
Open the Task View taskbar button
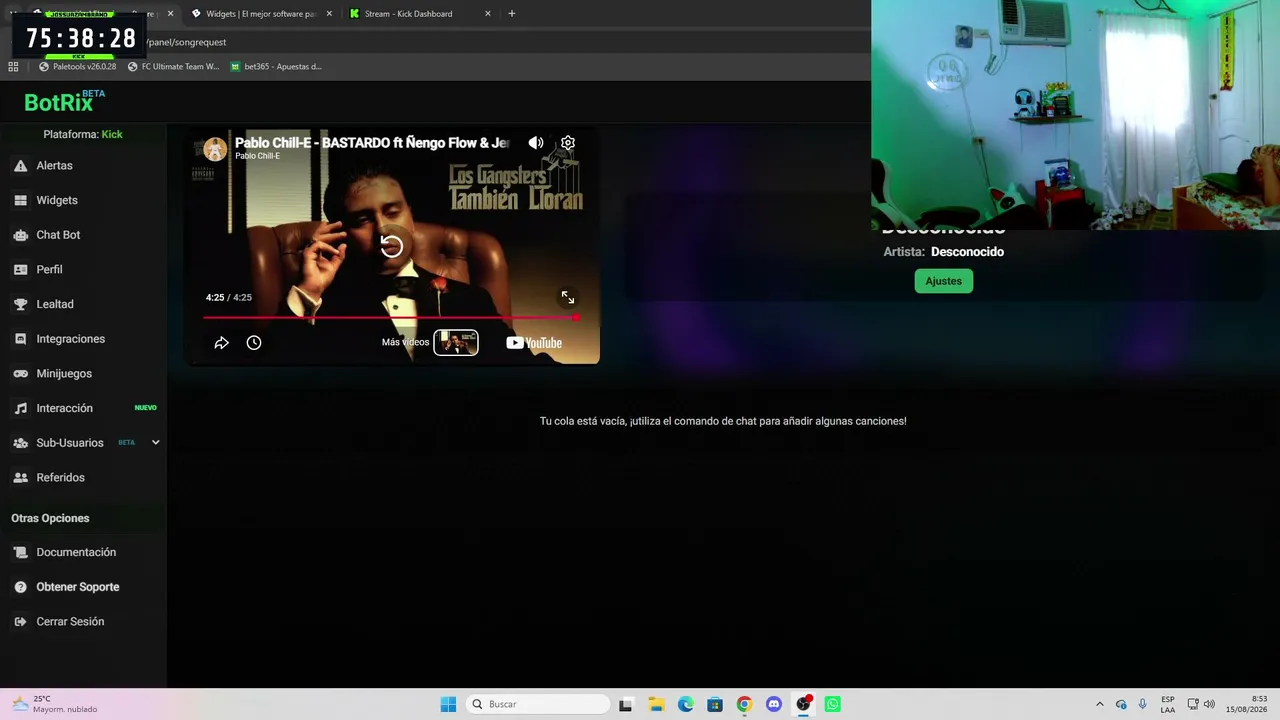point(626,704)
